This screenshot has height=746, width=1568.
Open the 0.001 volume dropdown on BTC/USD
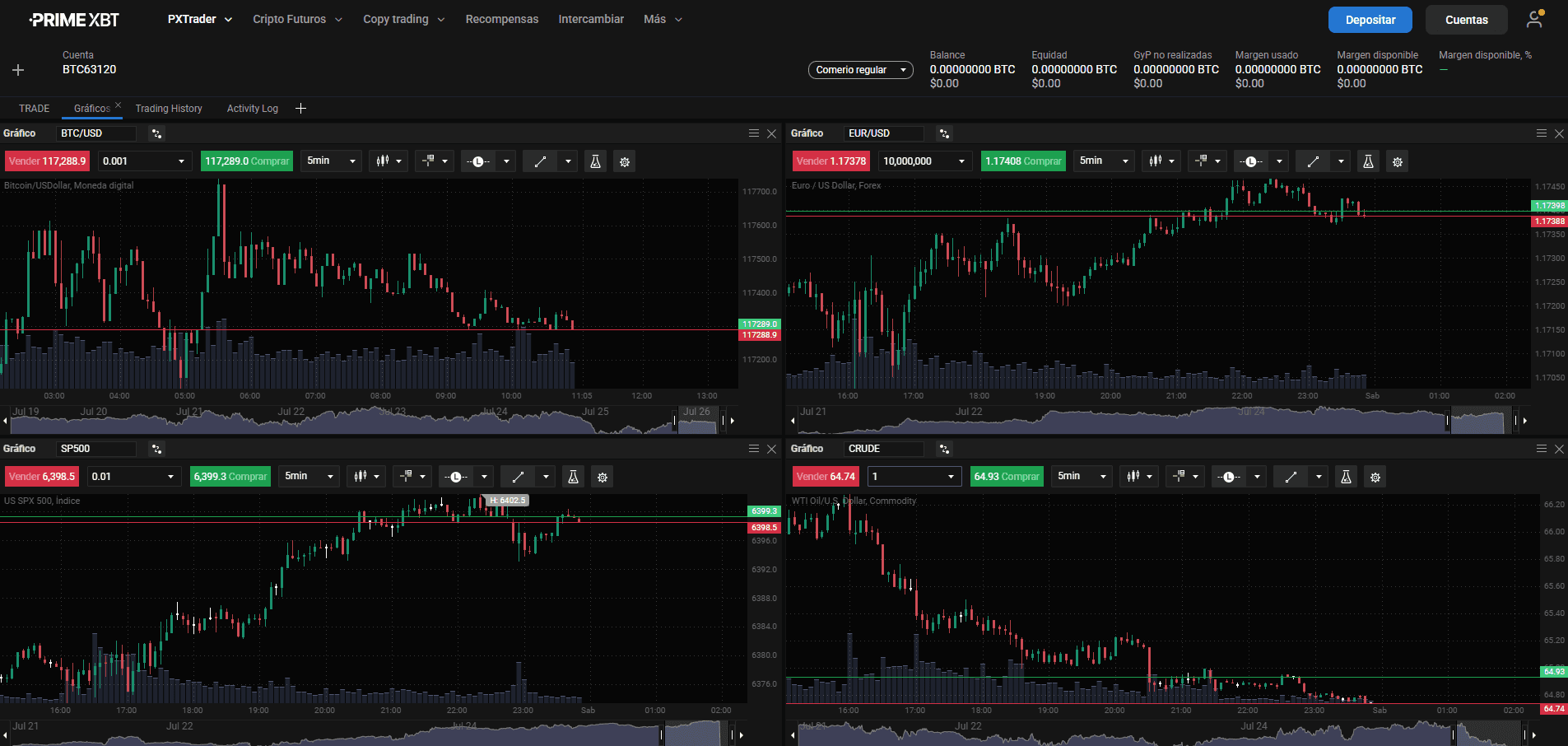pyautogui.click(x=145, y=161)
